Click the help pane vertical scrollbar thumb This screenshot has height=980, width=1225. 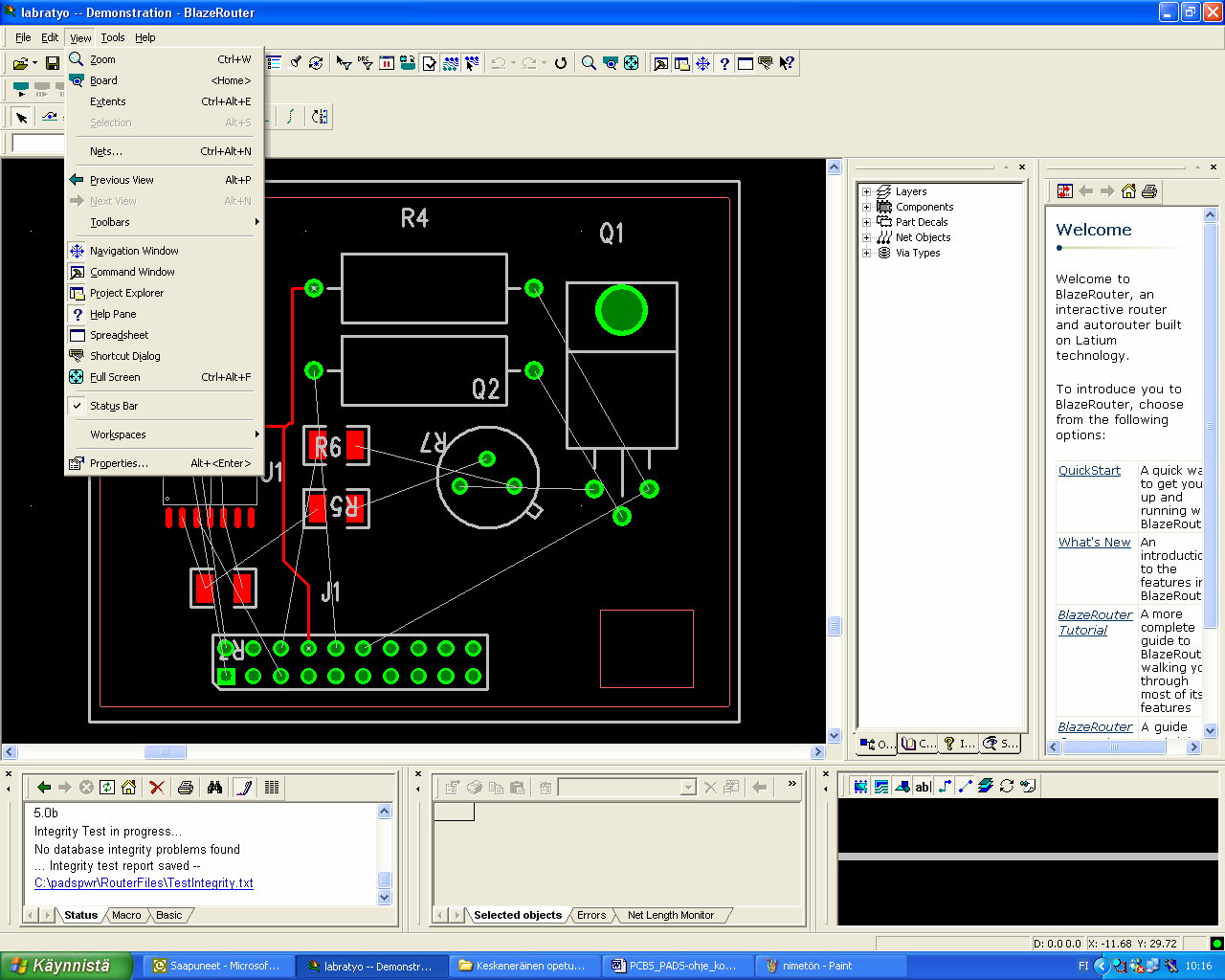[x=1210, y=427]
